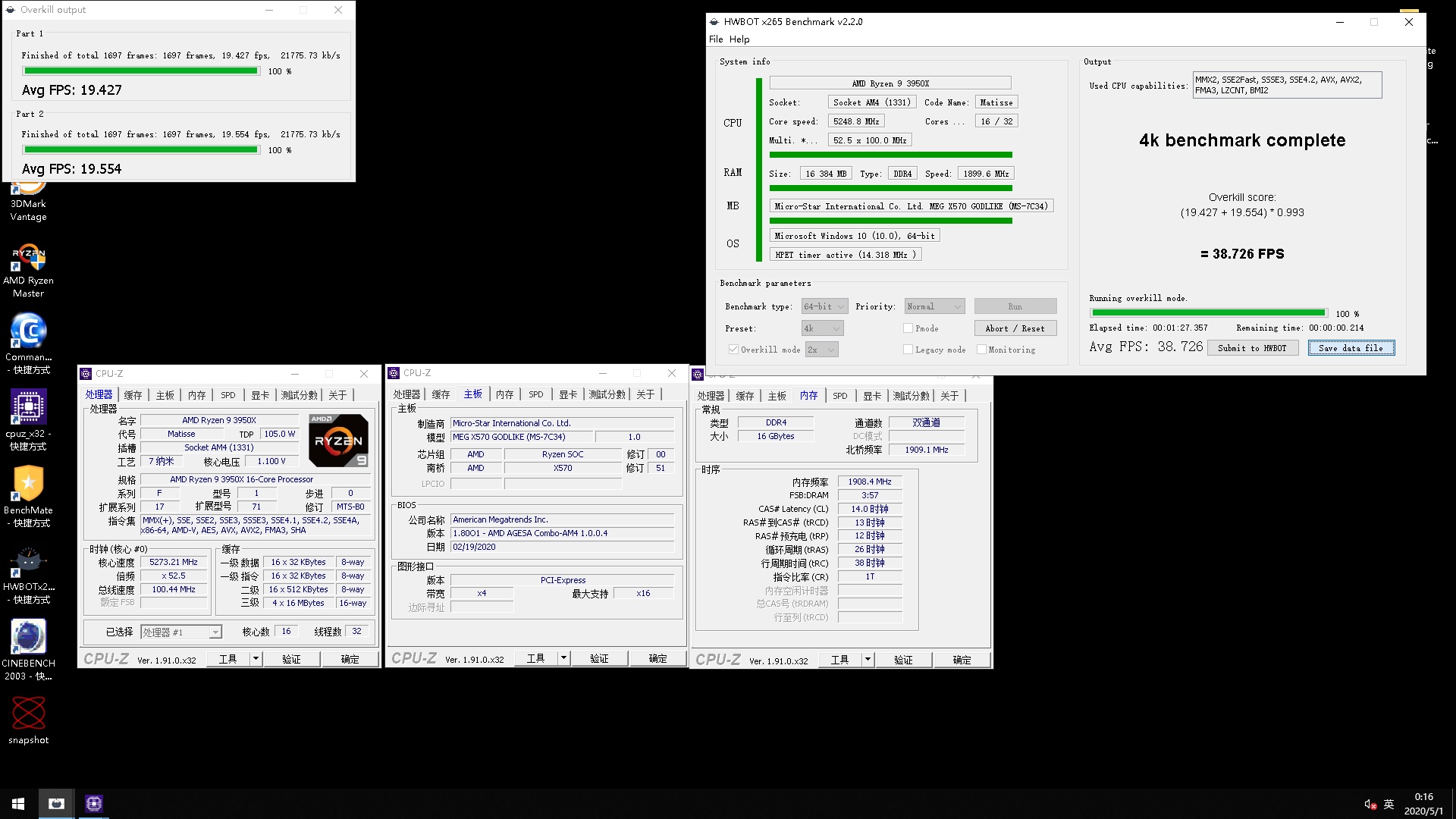The height and width of the screenshot is (819, 1456).
Task: Click HWBOT x265 Benchmark title bar icon
Action: (x=714, y=22)
